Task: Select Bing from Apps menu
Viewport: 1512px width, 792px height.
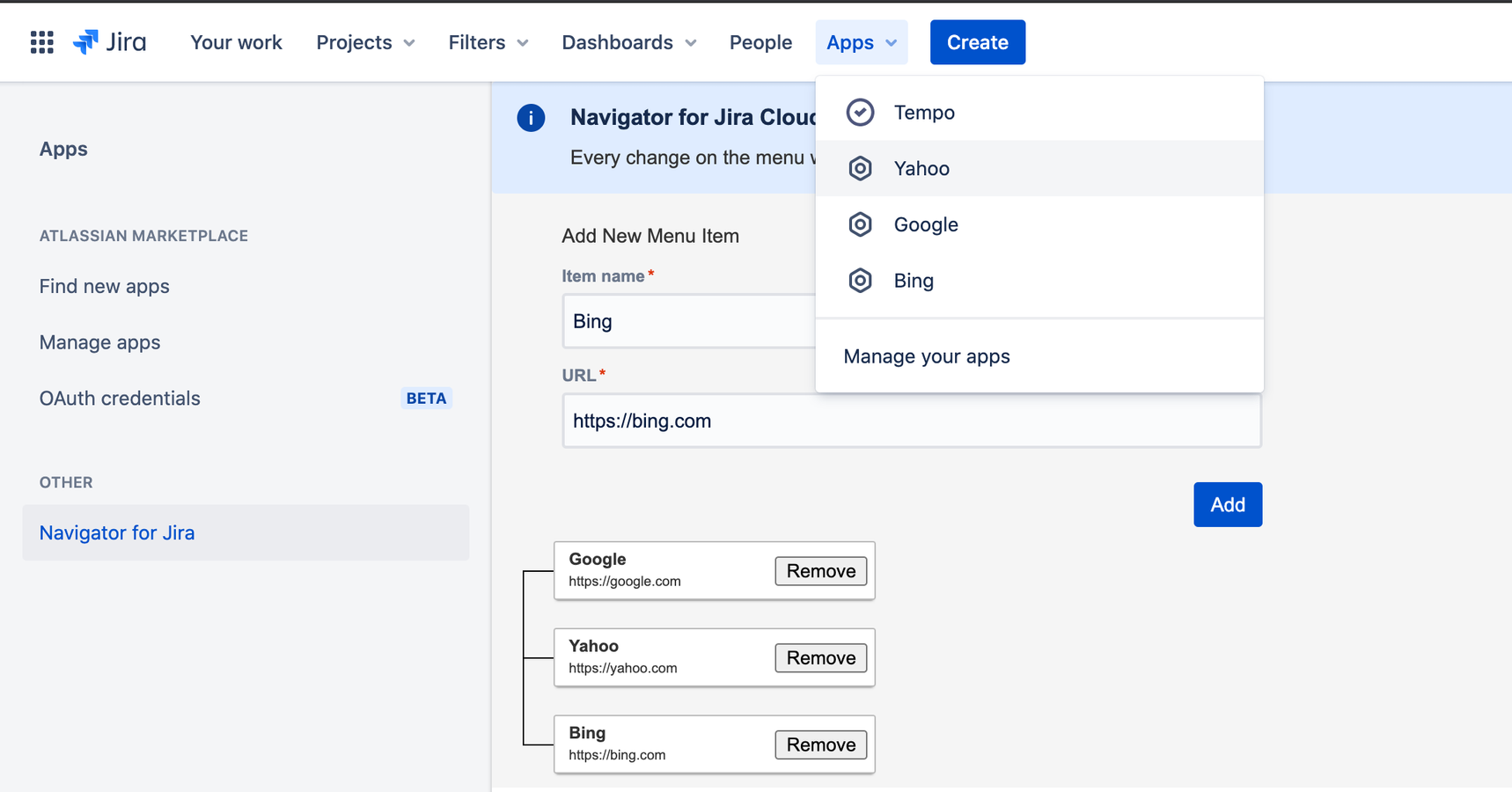Action: click(1039, 281)
